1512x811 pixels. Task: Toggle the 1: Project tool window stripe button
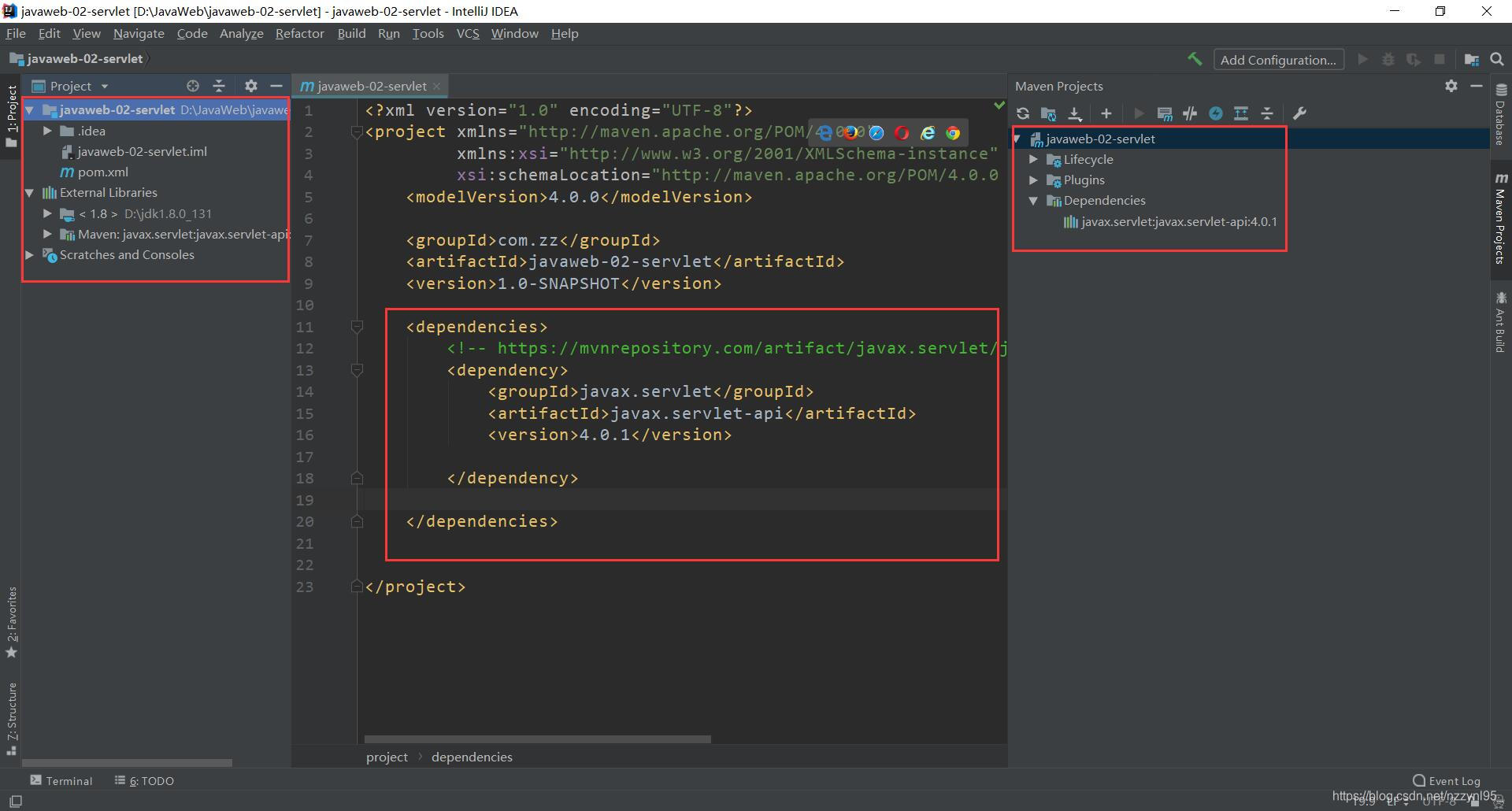pyautogui.click(x=11, y=117)
